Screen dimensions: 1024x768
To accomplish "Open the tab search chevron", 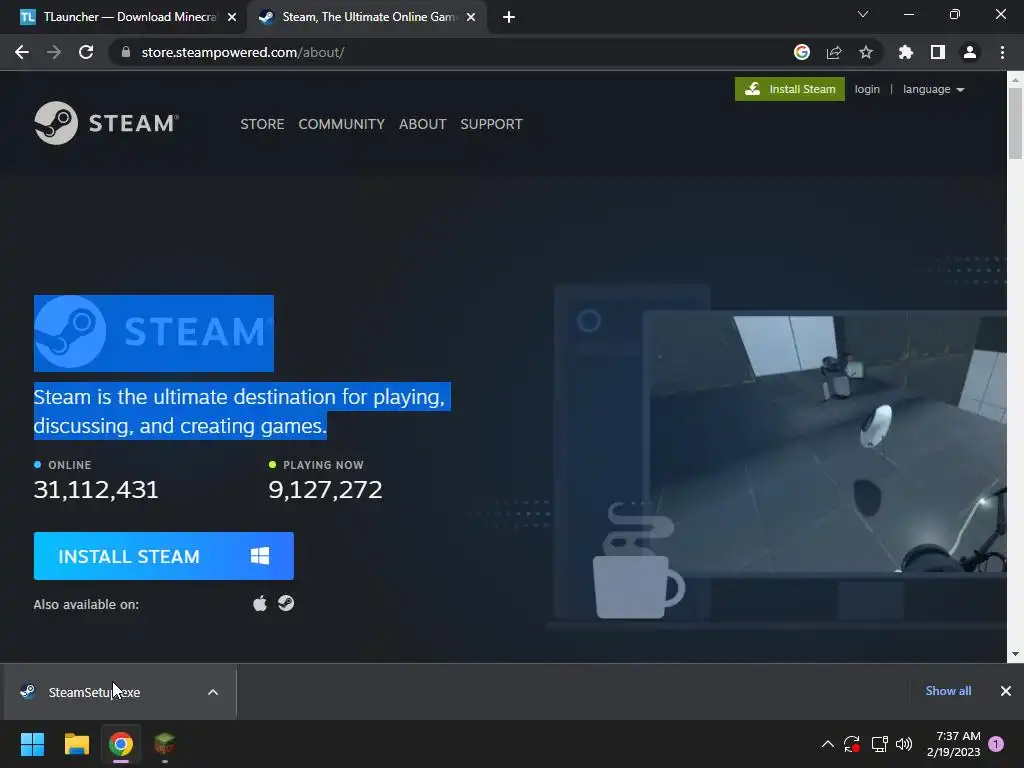I will click(863, 14).
